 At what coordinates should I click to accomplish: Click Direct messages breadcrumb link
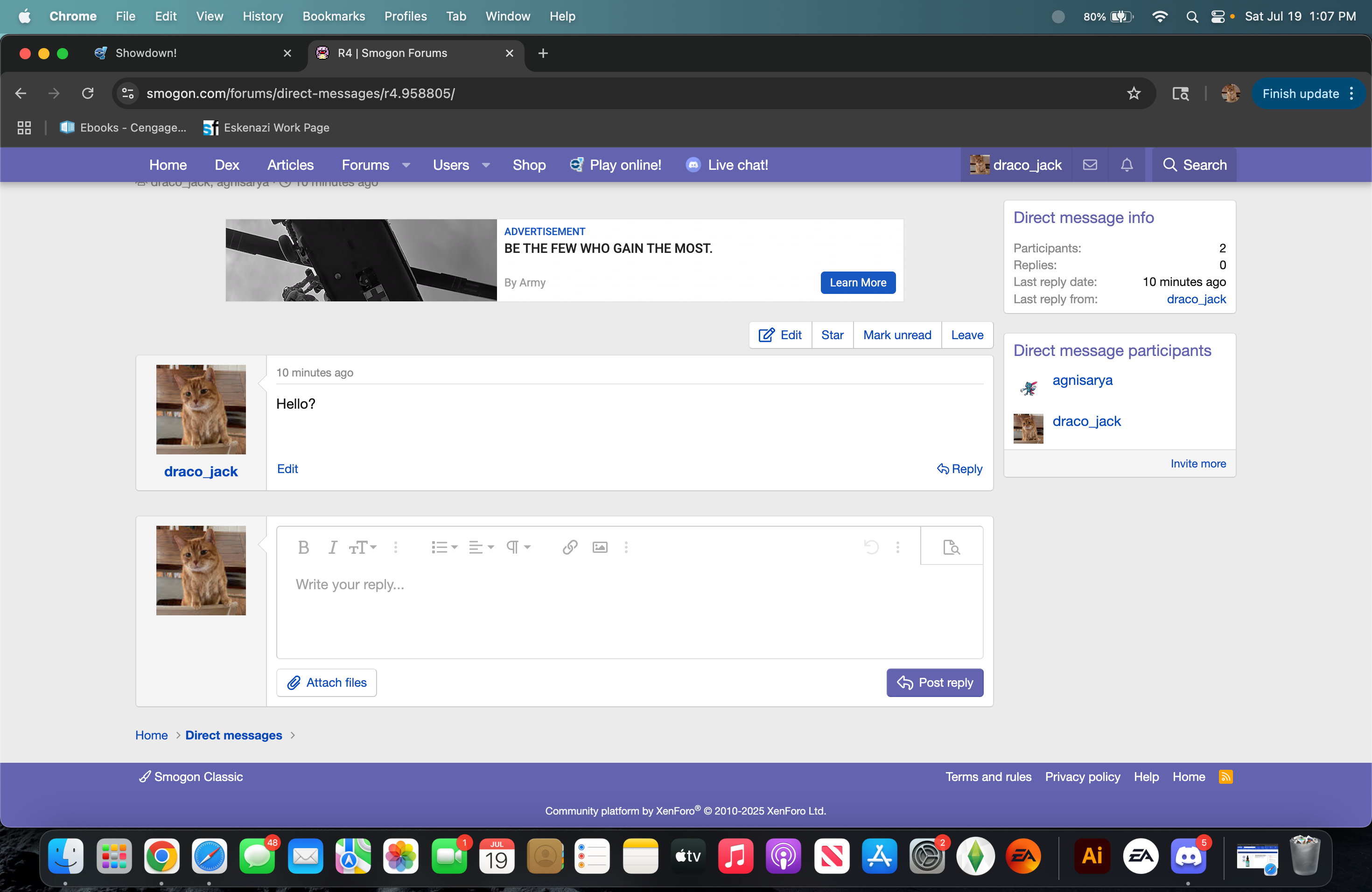233,735
